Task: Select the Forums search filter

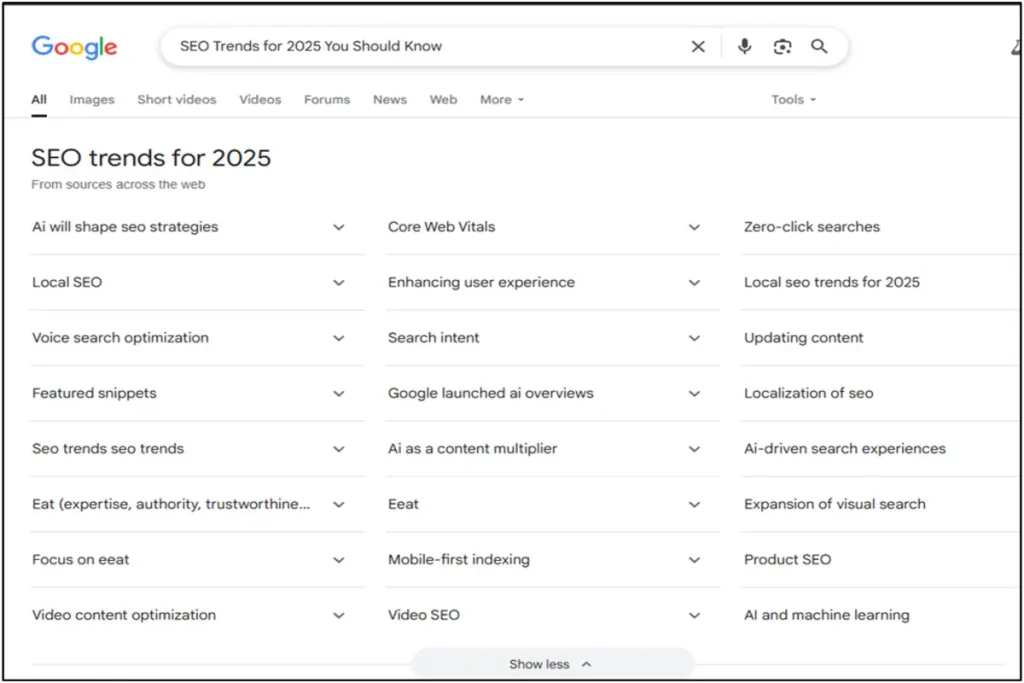Action: tap(326, 99)
